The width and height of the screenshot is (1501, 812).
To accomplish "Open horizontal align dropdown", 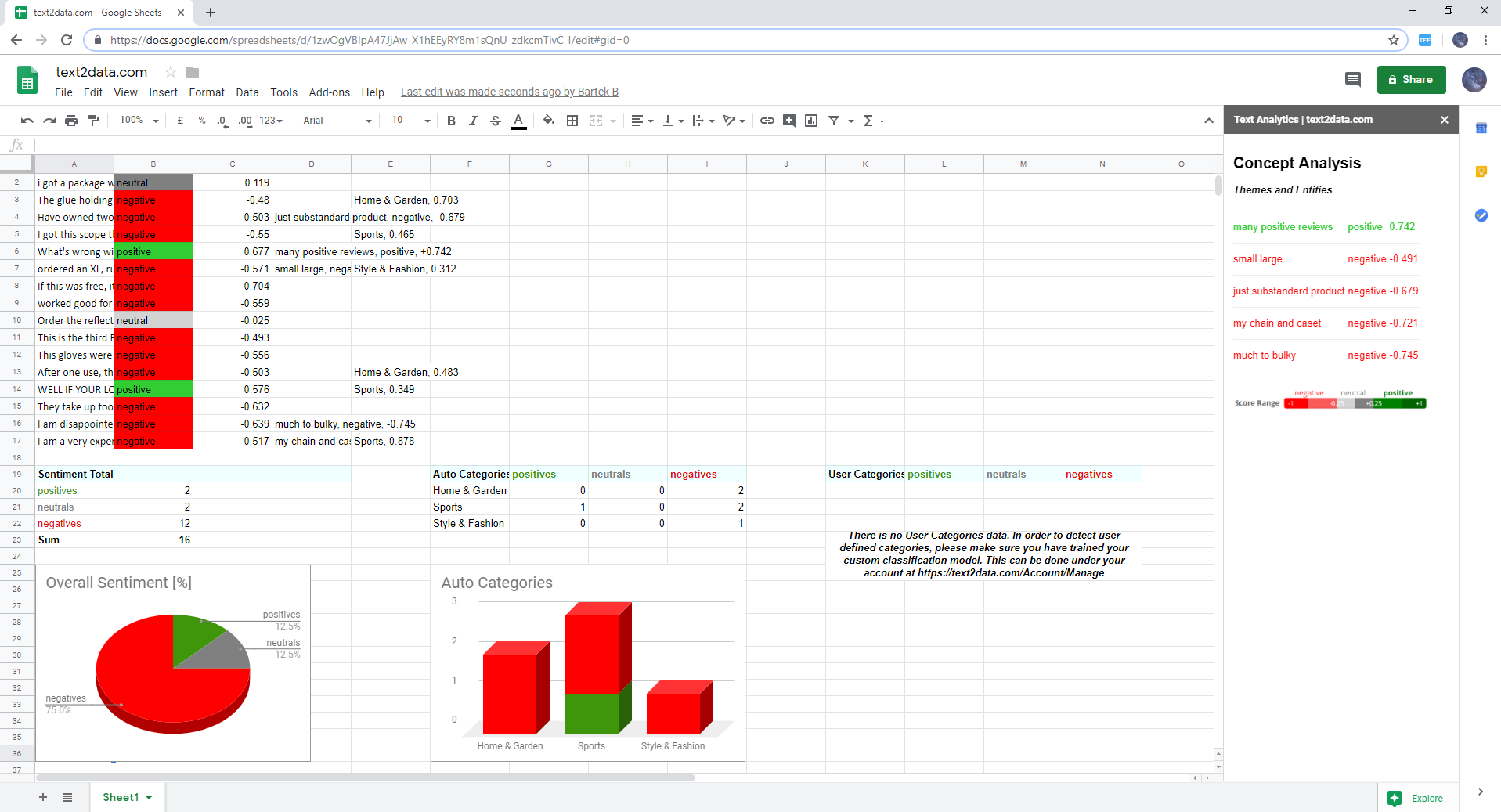I will pyautogui.click(x=642, y=121).
